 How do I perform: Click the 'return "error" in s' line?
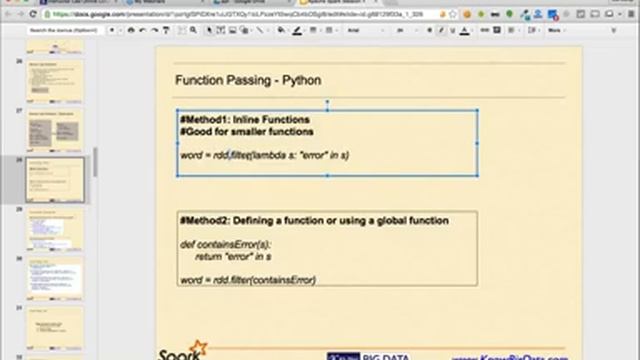pyautogui.click(x=233, y=257)
